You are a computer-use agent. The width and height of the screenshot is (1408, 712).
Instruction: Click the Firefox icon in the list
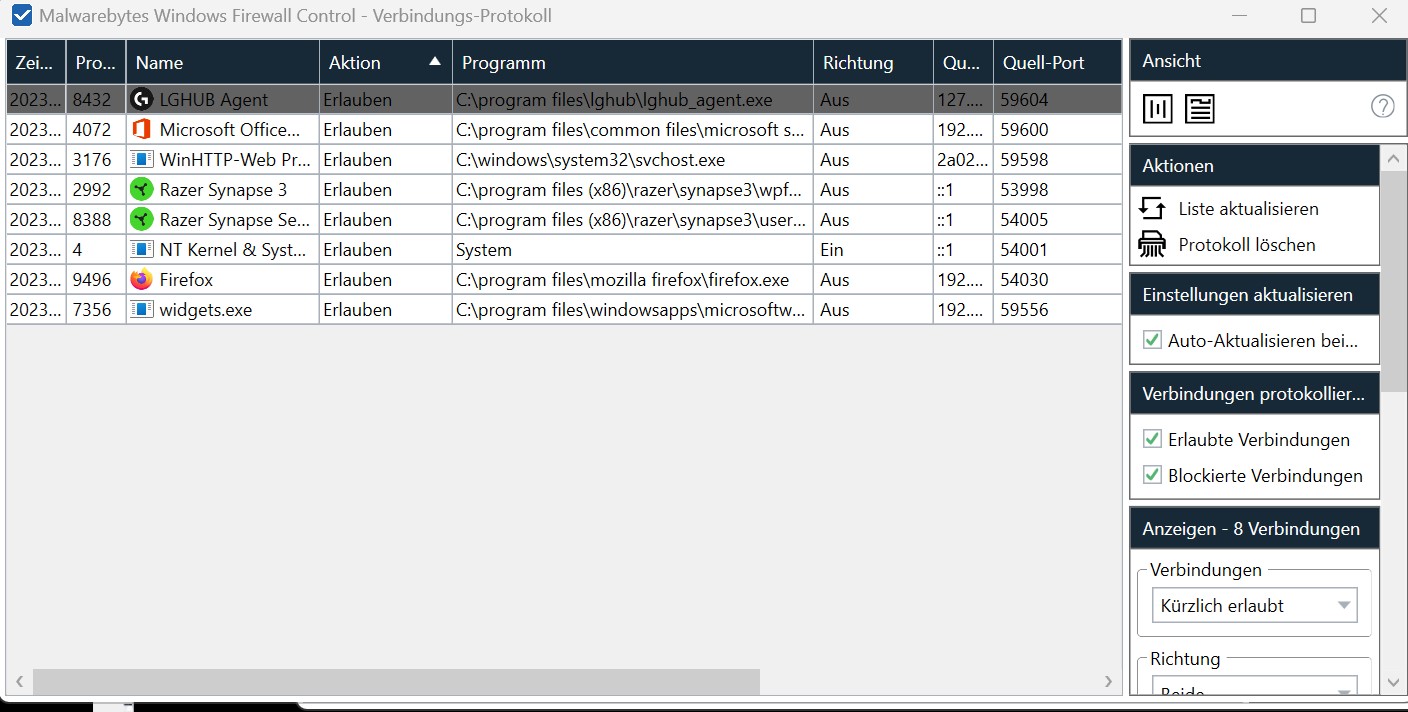[141, 280]
